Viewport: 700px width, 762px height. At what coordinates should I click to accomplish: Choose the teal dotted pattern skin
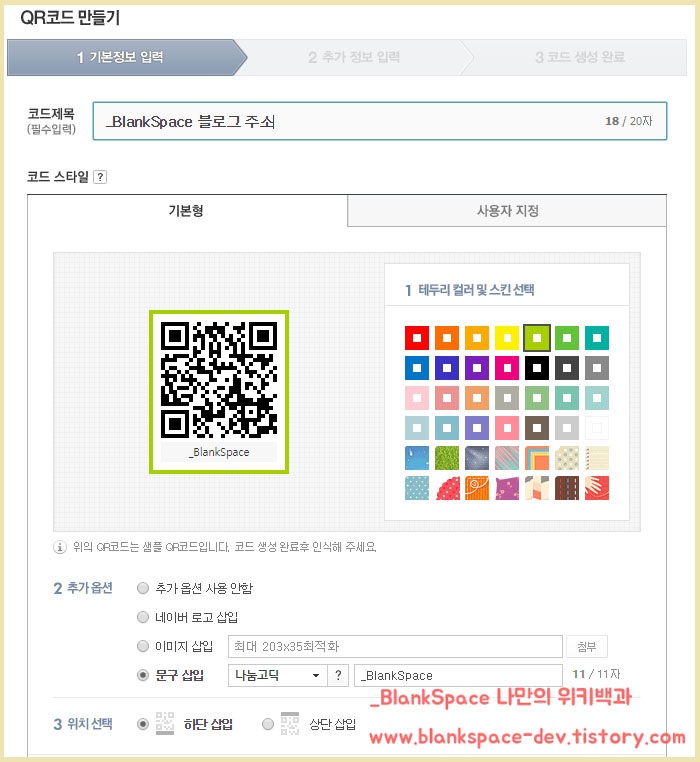[417, 488]
